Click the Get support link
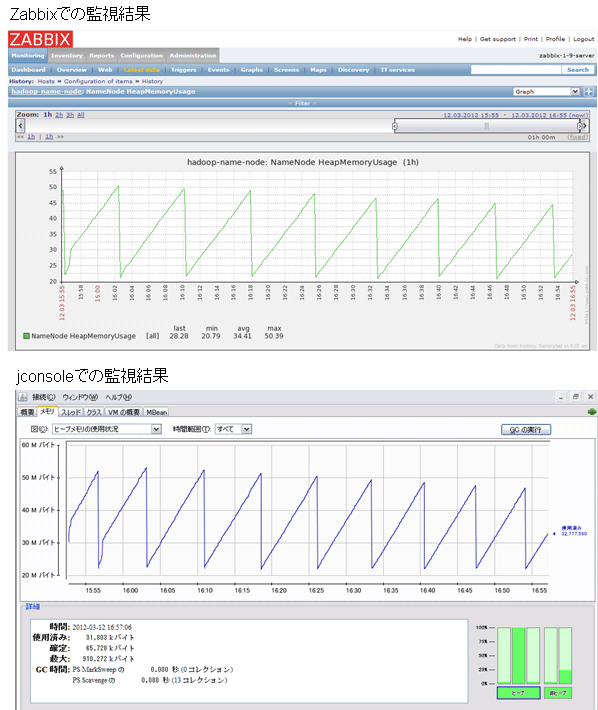The image size is (598, 710). tap(498, 39)
